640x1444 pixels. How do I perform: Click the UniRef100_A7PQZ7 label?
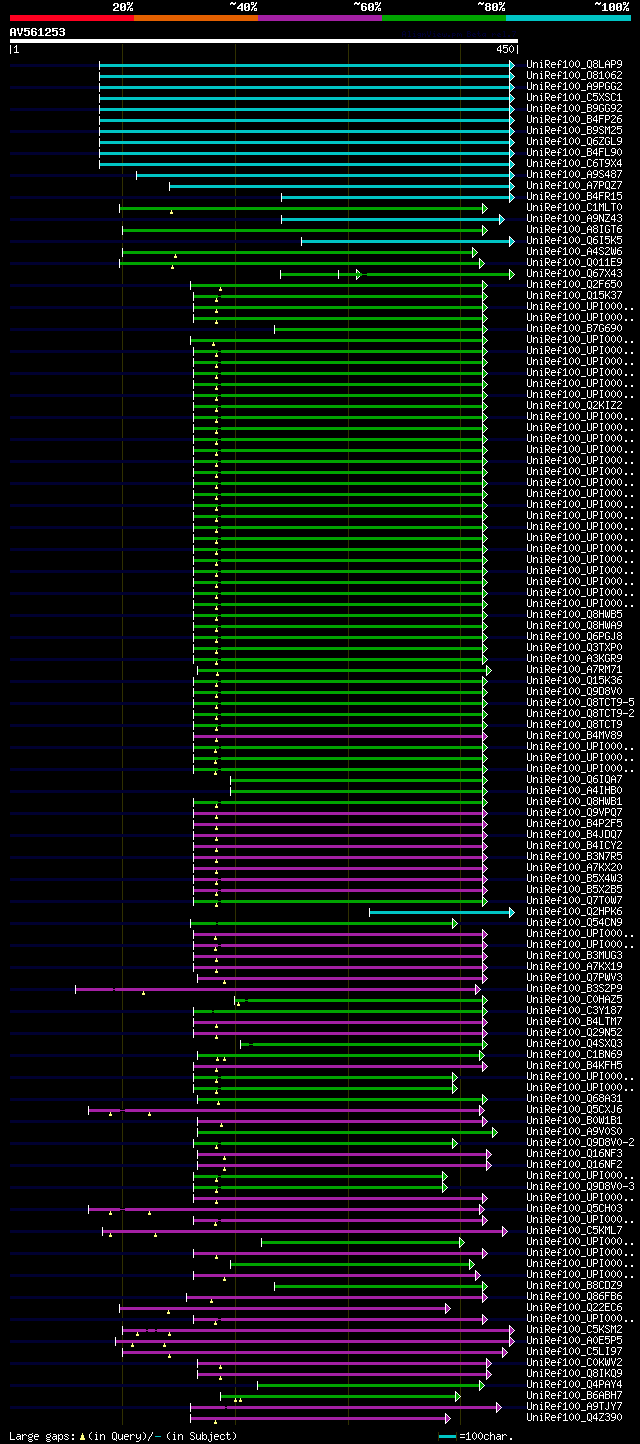point(574,186)
